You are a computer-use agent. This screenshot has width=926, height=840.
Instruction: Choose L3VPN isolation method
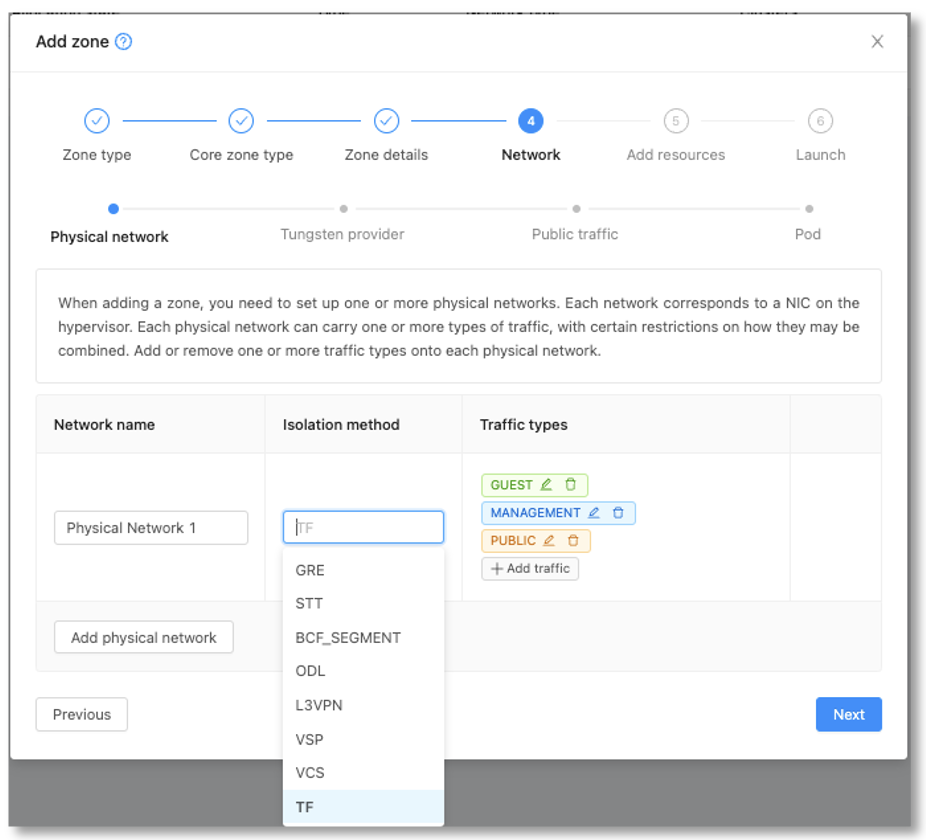[363, 705]
